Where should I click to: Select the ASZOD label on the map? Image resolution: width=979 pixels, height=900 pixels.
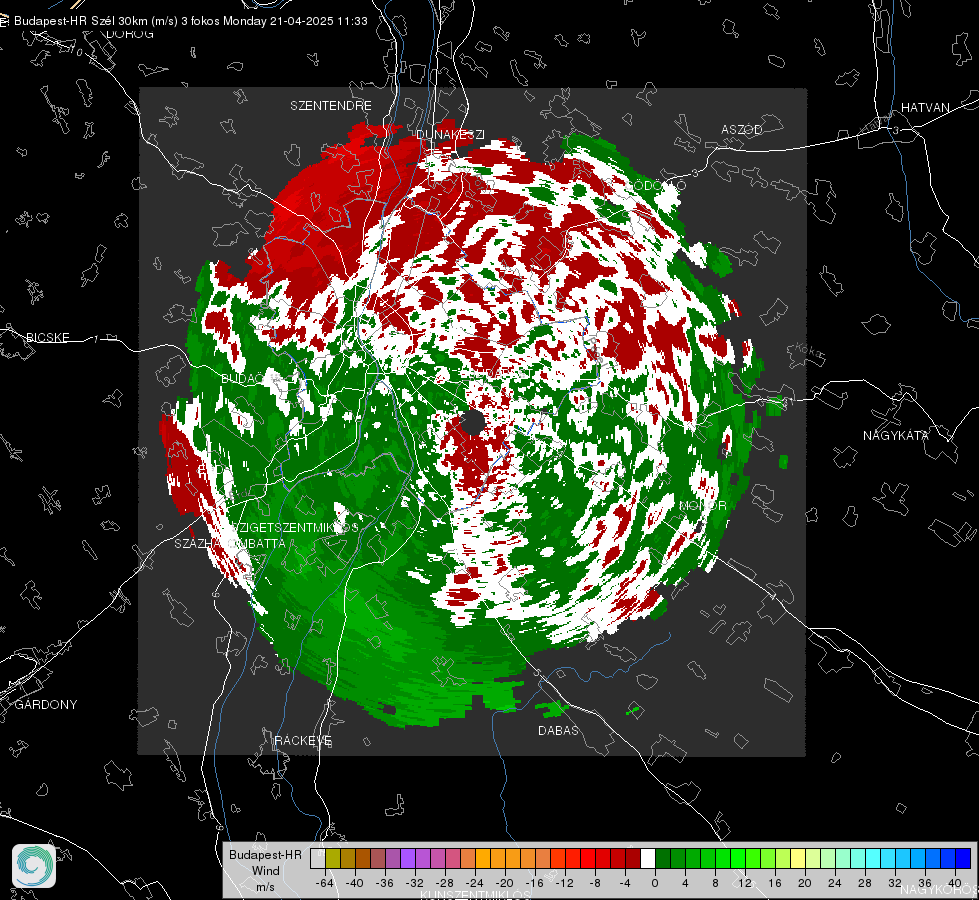[742, 130]
